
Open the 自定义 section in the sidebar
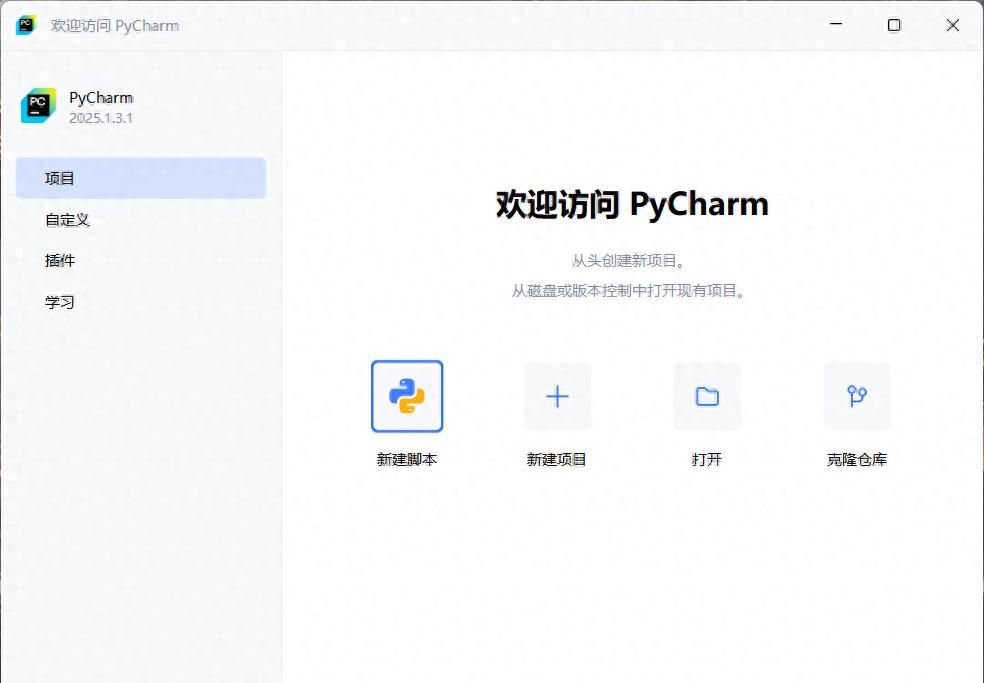click(65, 219)
